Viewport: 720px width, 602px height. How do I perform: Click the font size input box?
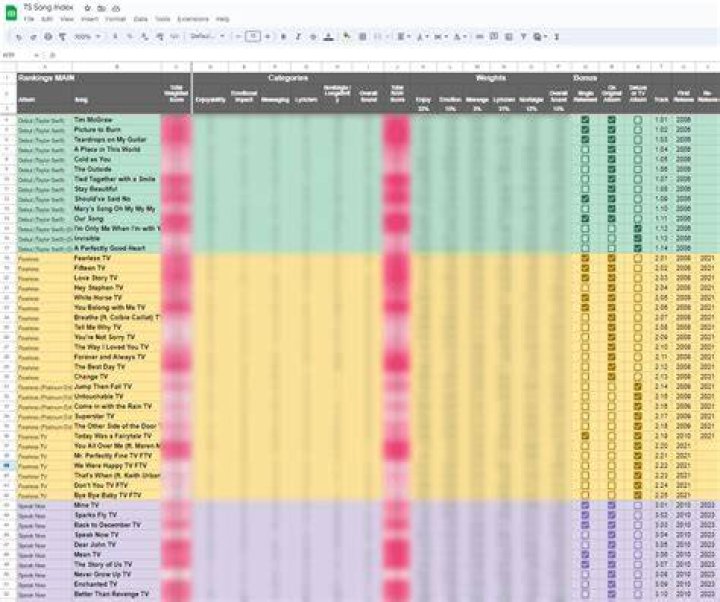(253, 37)
